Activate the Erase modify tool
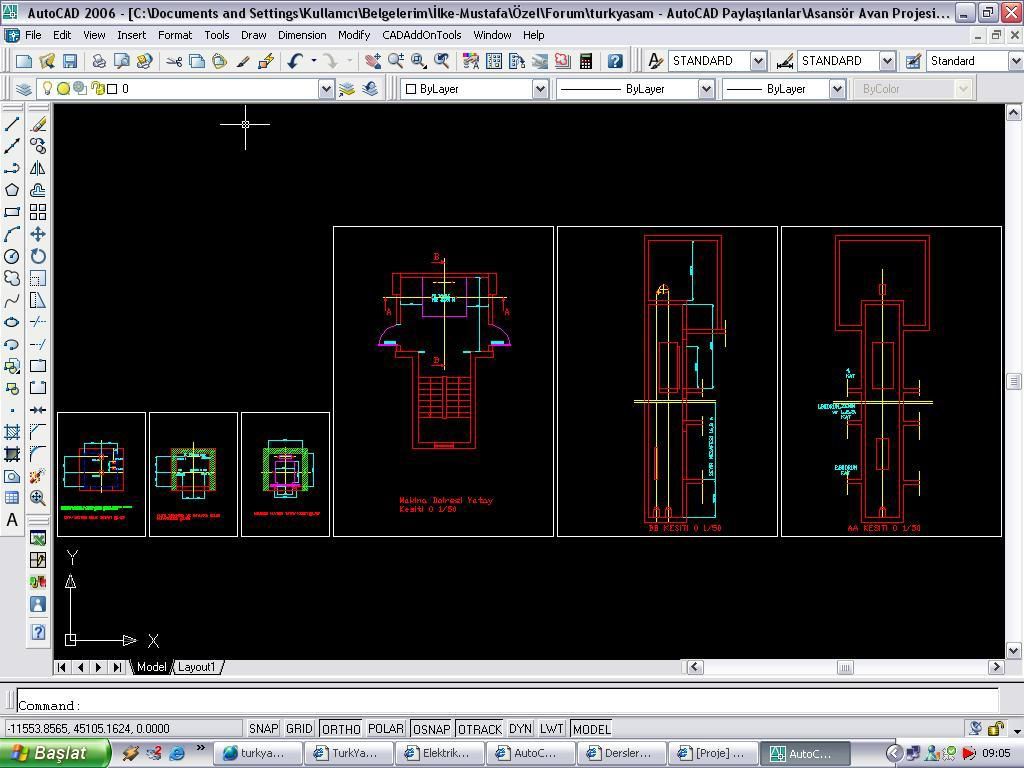Image resolution: width=1024 pixels, height=768 pixels. (38, 124)
